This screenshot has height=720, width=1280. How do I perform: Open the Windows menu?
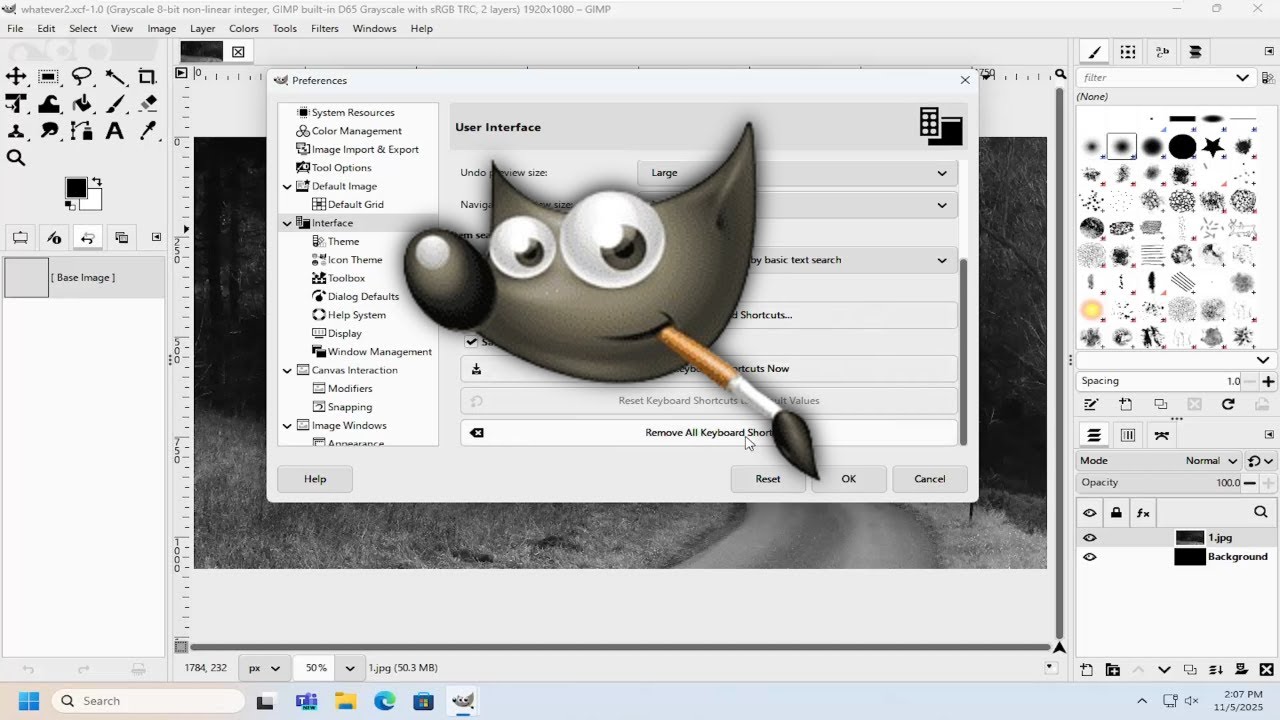point(374,28)
